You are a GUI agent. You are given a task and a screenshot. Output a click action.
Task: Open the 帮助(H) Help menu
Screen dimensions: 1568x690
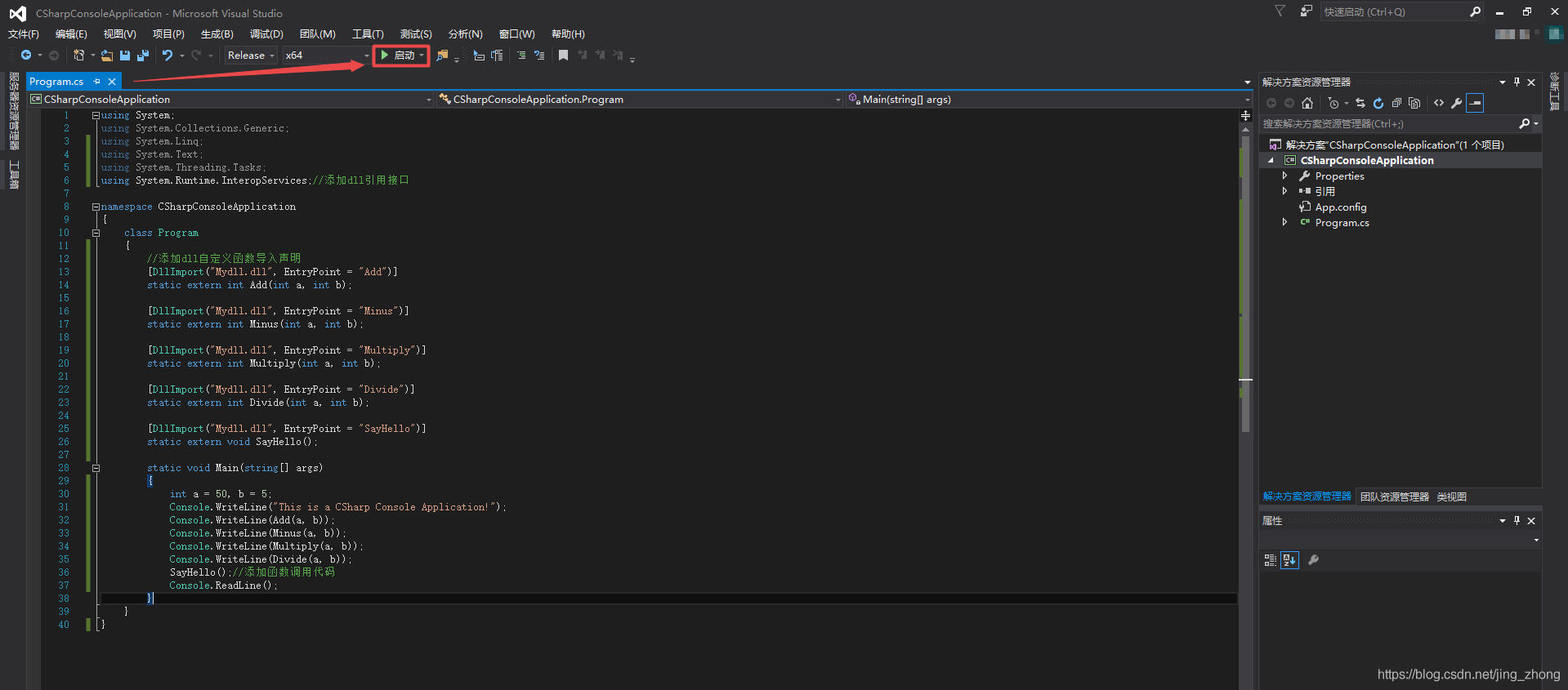[568, 34]
